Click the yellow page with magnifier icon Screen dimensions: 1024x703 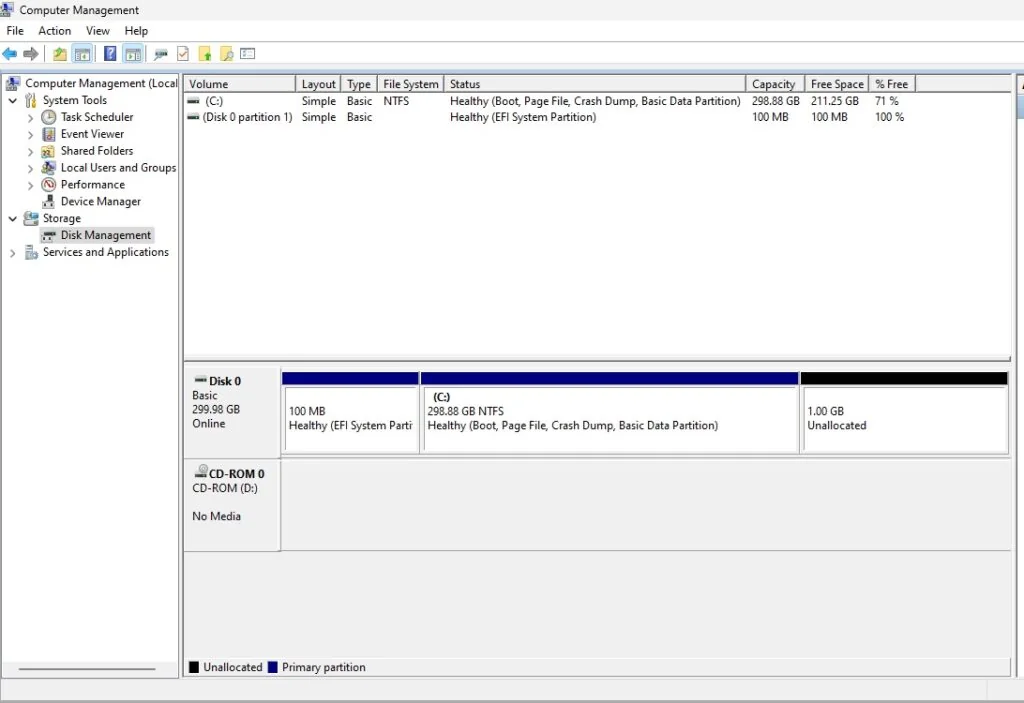227,54
